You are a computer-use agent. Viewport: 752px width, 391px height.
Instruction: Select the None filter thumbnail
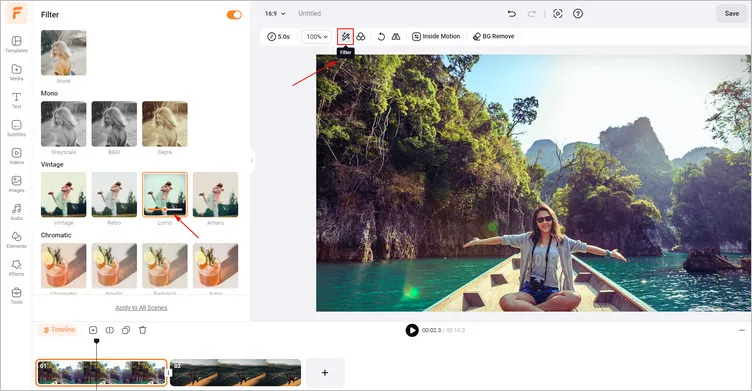64,53
